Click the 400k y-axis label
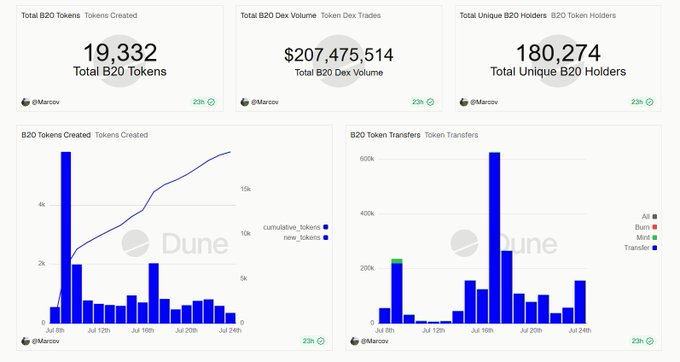The width and height of the screenshot is (680, 362). tap(367, 213)
